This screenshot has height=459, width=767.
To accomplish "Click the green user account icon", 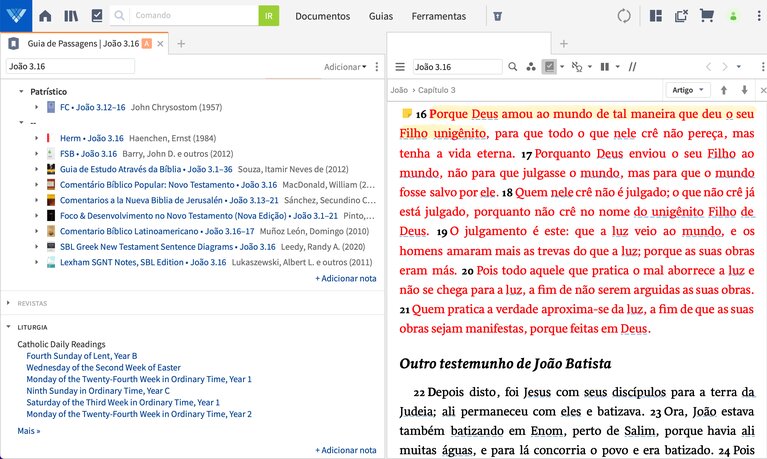I will (733, 16).
